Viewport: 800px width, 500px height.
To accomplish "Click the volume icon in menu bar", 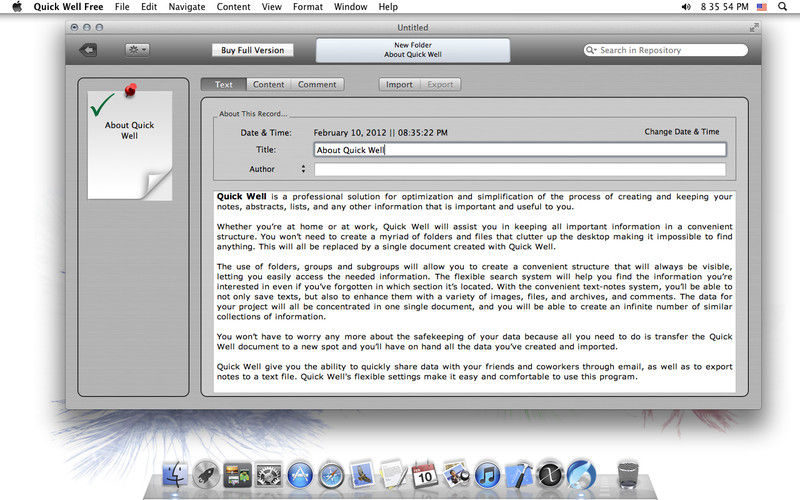I will click(686, 7).
